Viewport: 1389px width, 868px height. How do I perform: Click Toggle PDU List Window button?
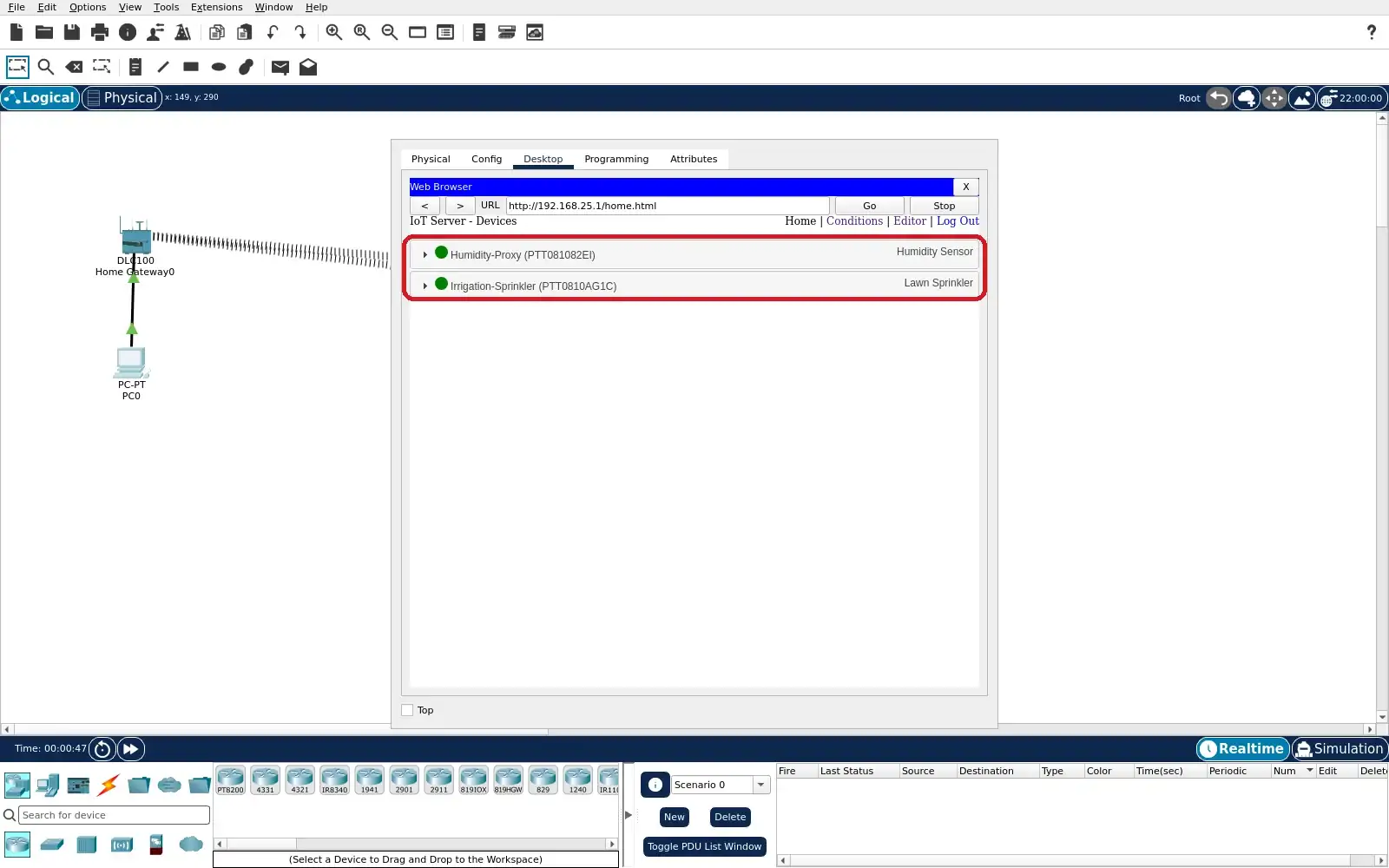(704, 846)
